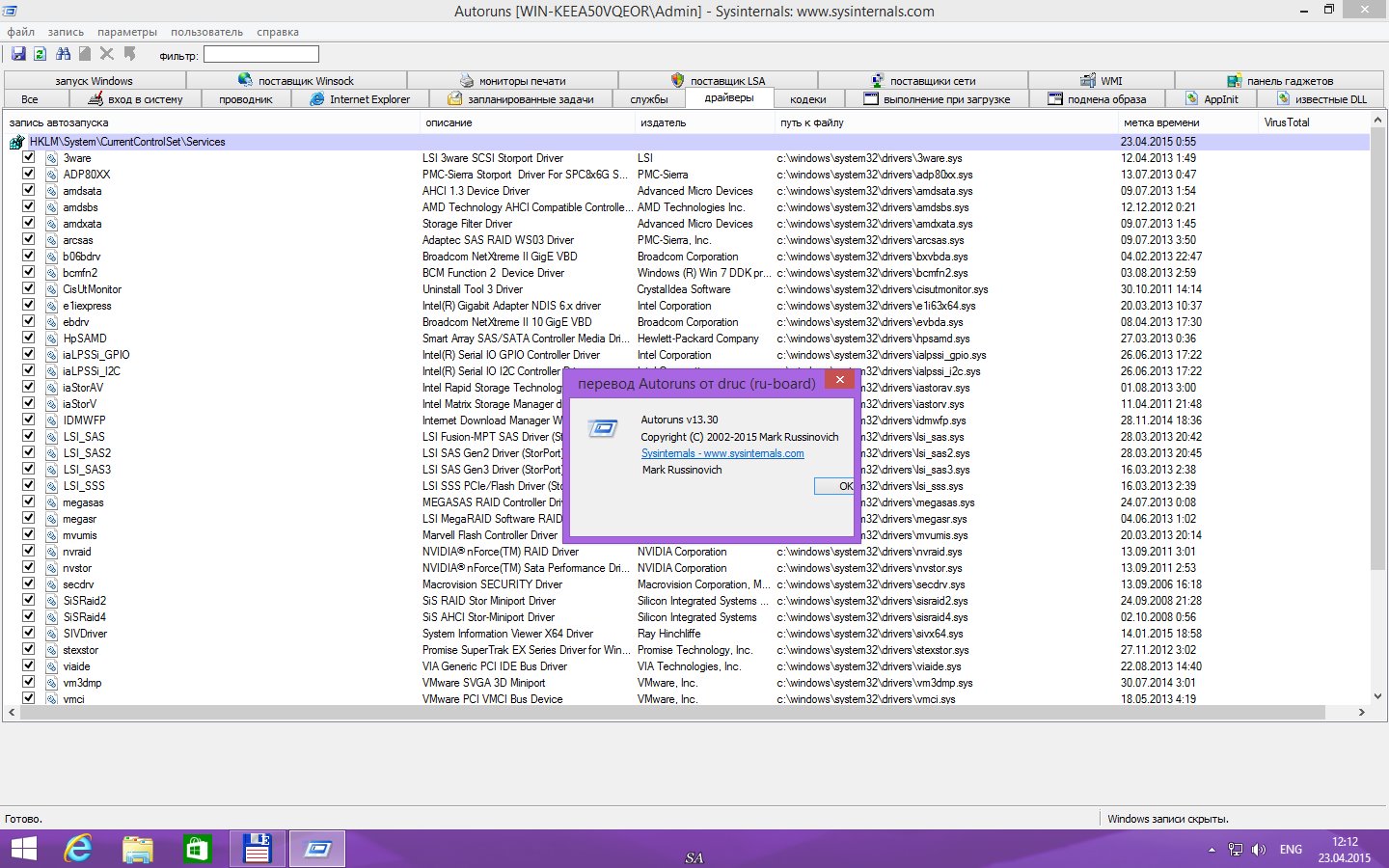Viewport: 1389px width, 868px height.
Task: Open the Internet Explorer tab
Action: [x=360, y=99]
